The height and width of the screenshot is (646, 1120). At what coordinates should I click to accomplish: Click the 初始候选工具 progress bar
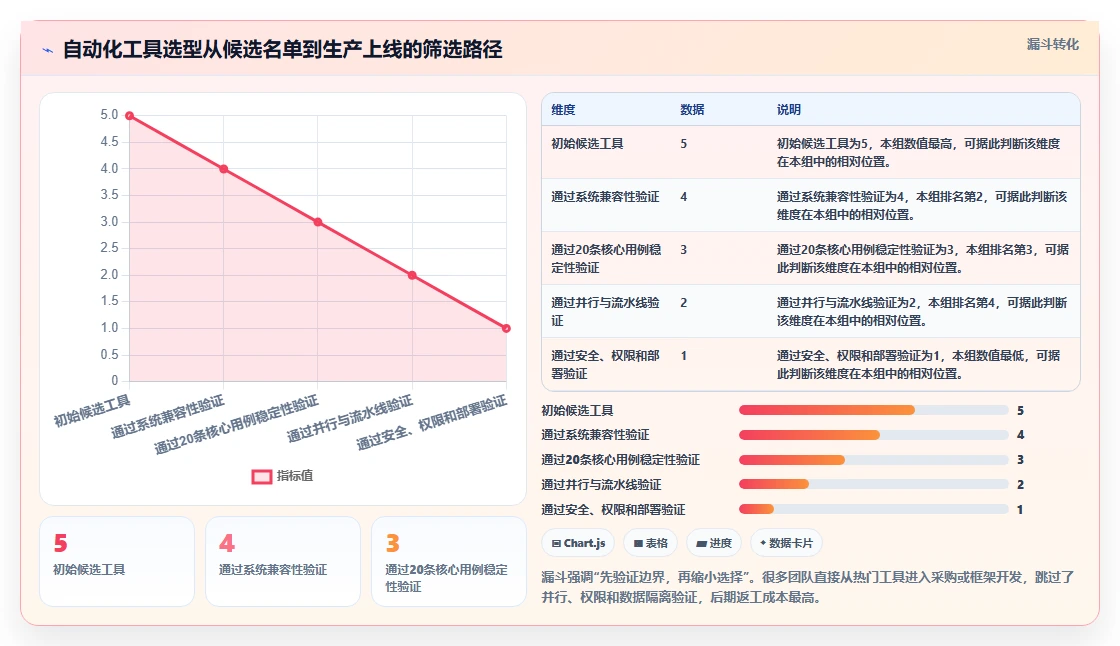[873, 410]
